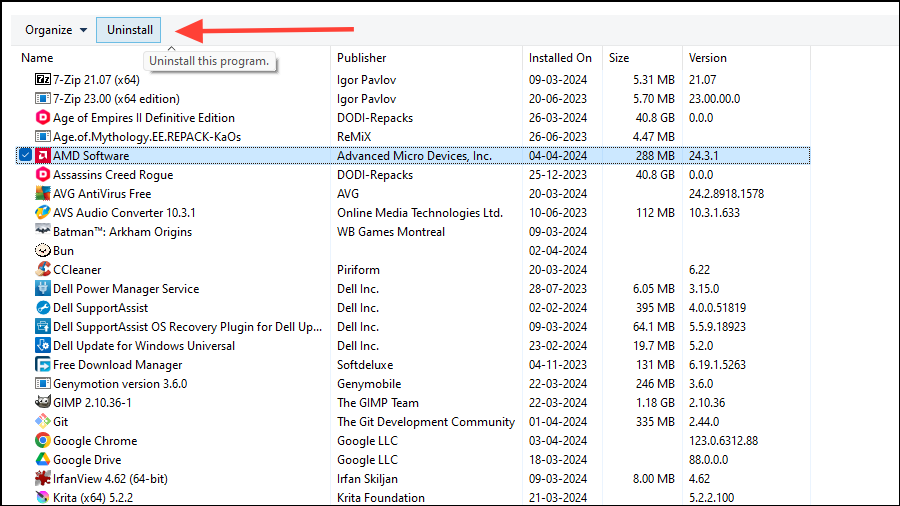Click the 7-Zip 23.00 (x64 edition) icon
900x506 pixels.
coord(42,99)
